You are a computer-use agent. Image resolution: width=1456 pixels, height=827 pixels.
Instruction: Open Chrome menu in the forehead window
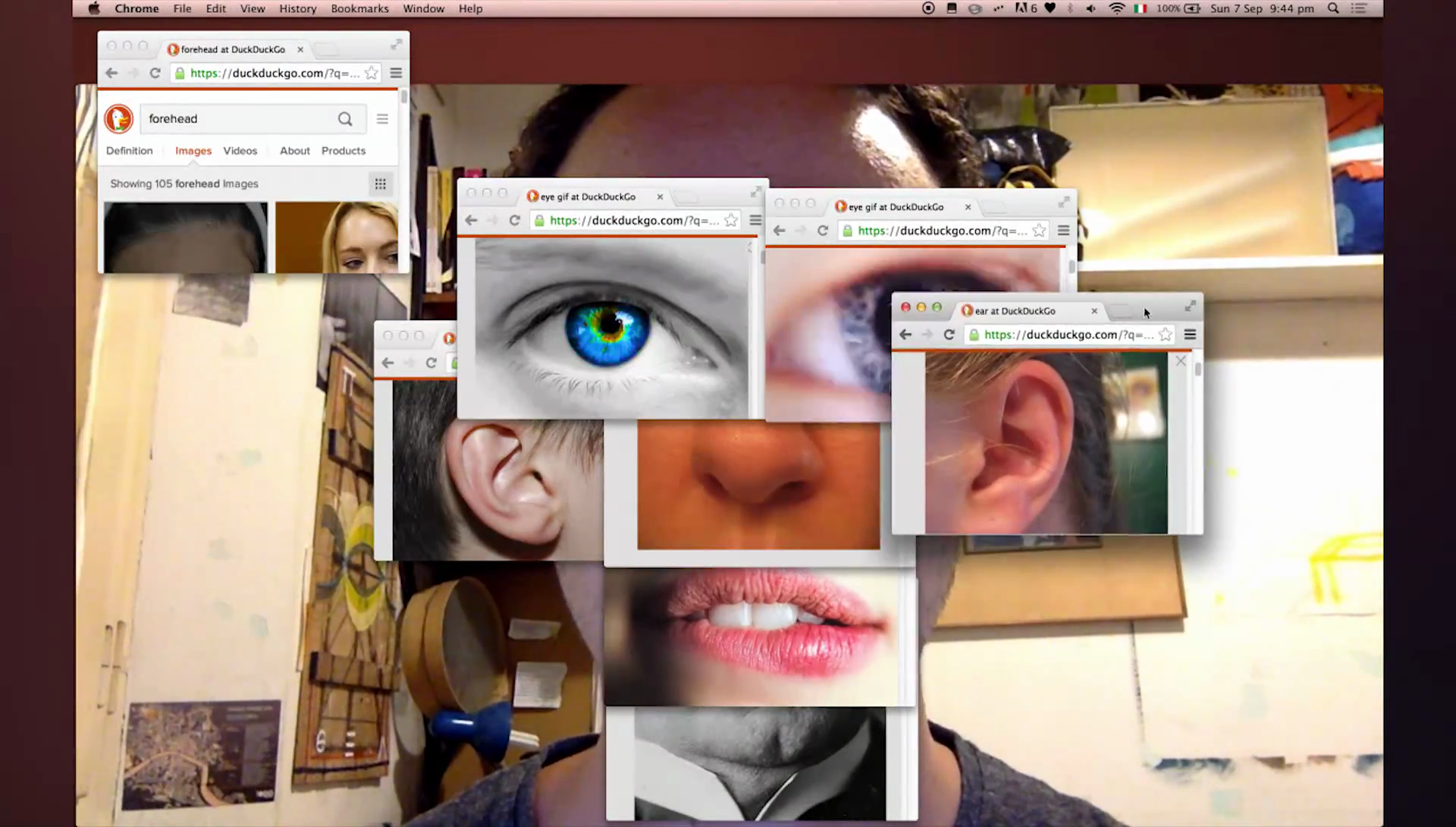click(x=396, y=73)
